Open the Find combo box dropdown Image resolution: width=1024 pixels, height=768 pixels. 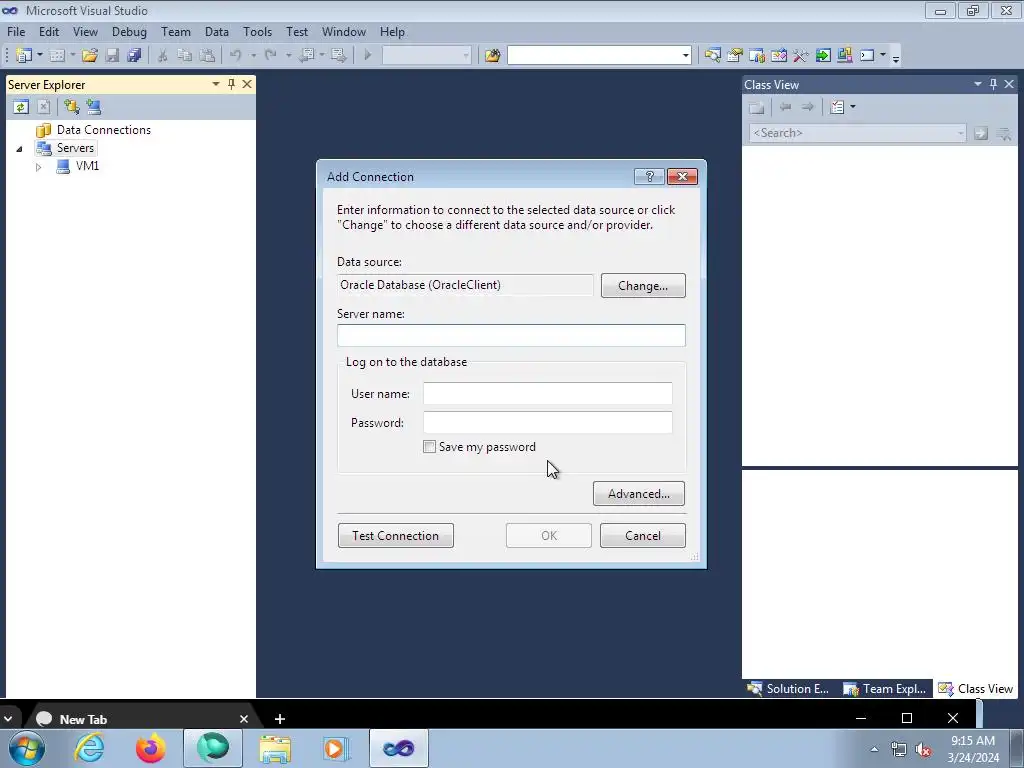click(x=685, y=56)
